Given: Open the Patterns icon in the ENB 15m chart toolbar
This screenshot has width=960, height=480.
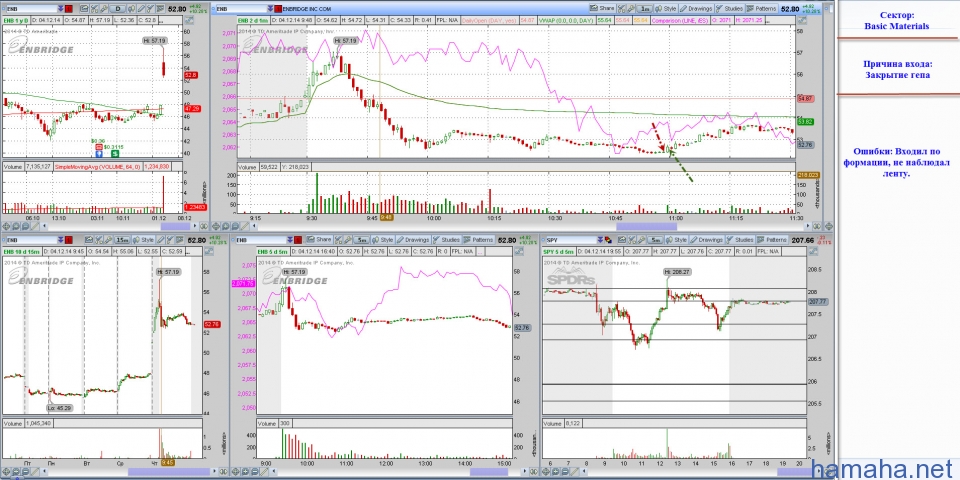Looking at the screenshot, I should (x=179, y=240).
